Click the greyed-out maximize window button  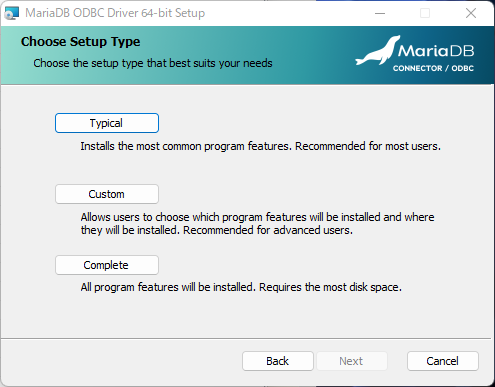pos(425,13)
